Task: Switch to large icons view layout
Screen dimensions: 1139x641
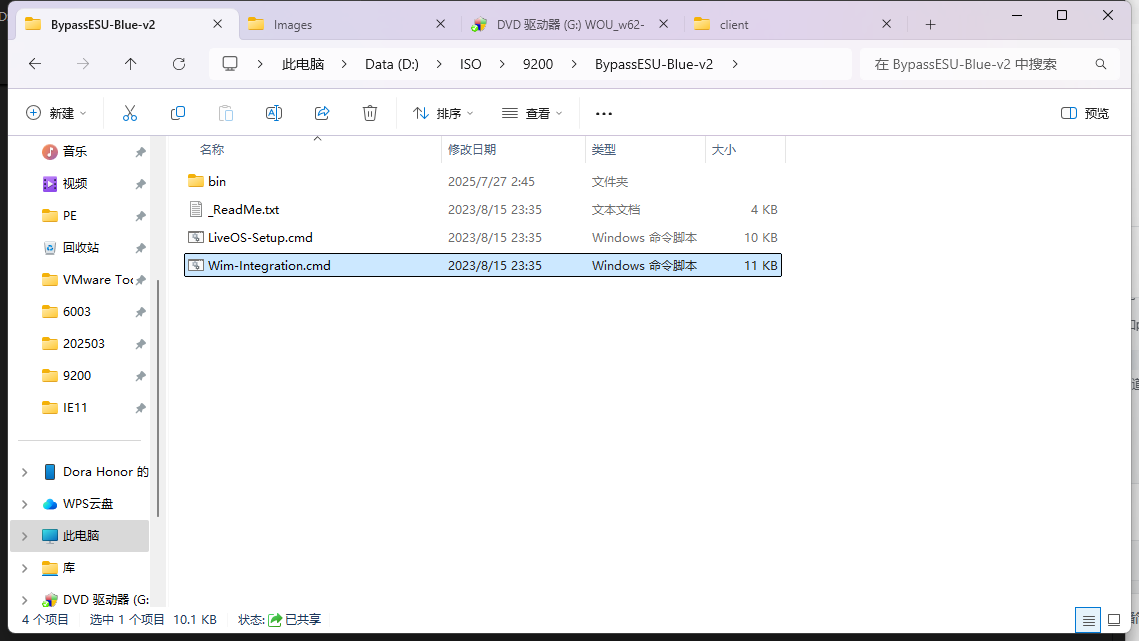Action: point(1114,620)
